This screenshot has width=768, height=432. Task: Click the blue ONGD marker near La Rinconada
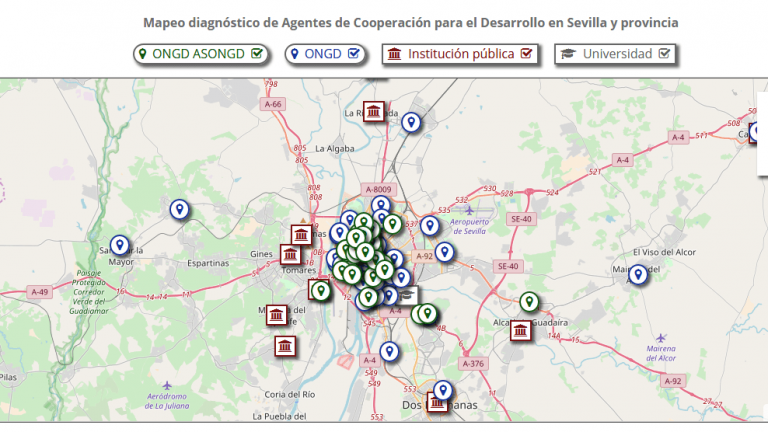(410, 122)
